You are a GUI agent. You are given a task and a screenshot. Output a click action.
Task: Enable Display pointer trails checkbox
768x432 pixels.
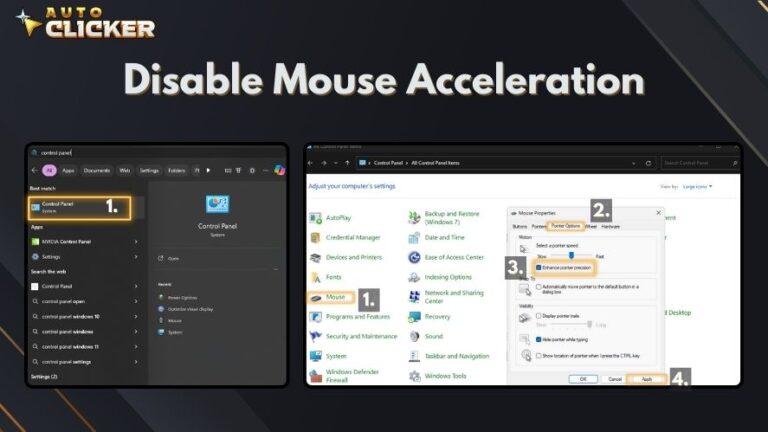538,317
